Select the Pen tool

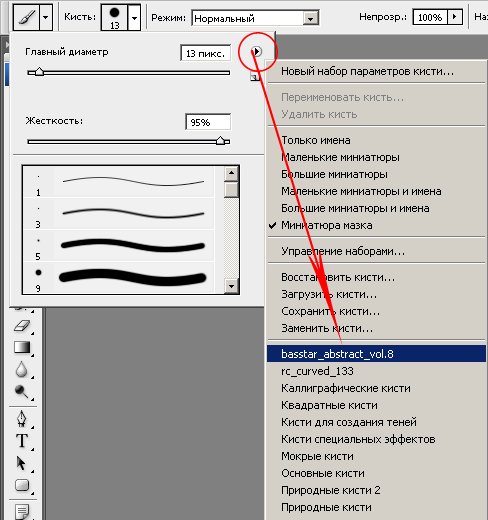tap(22, 419)
